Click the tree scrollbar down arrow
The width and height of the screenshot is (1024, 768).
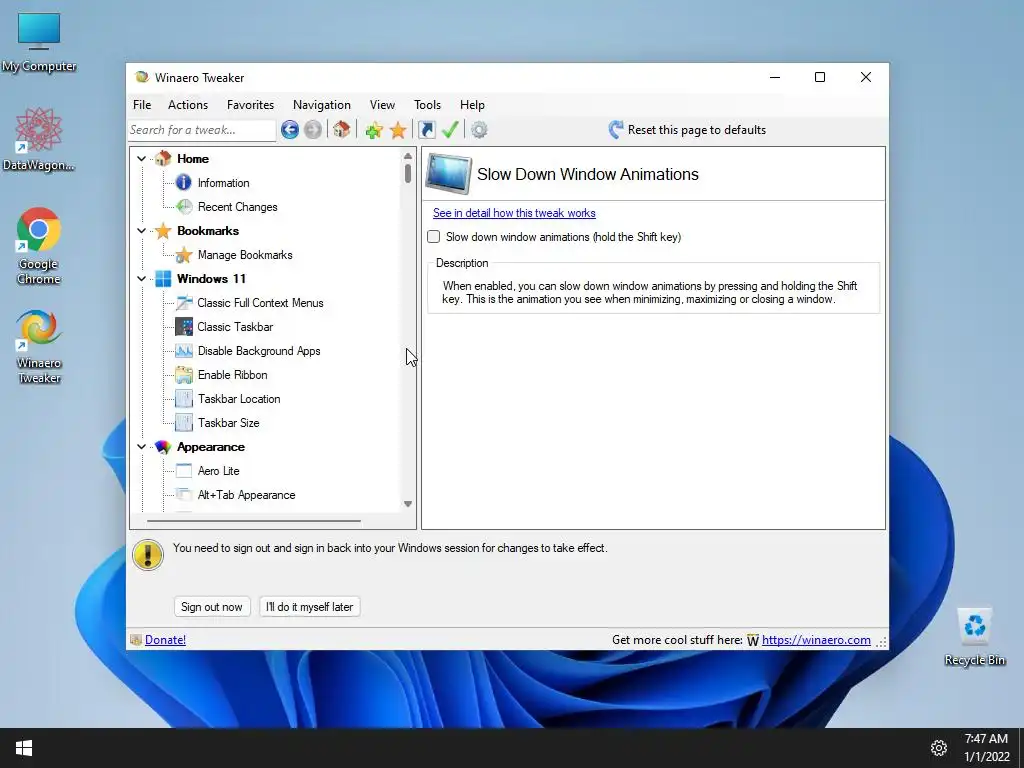coord(408,504)
